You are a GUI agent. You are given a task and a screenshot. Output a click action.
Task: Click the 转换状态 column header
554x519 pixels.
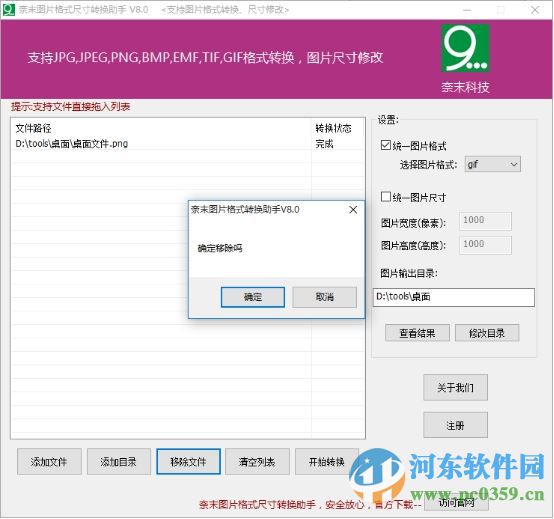click(333, 128)
